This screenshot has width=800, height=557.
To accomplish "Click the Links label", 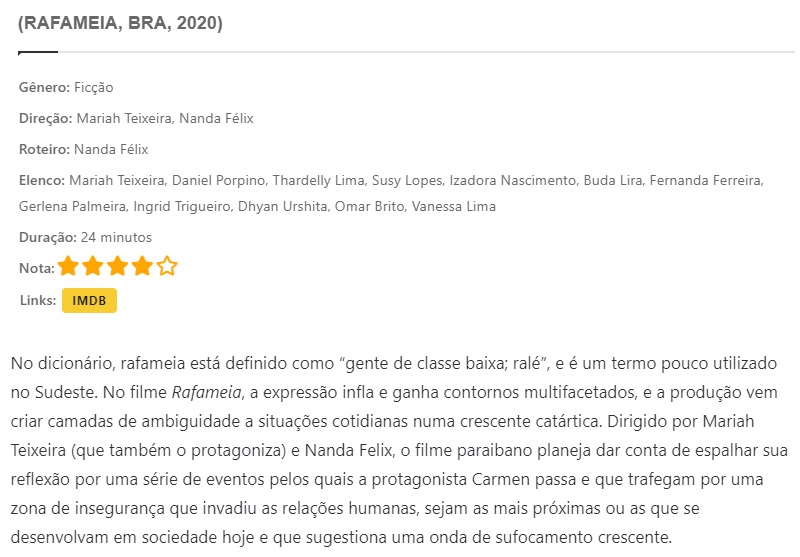I will tap(38, 300).
